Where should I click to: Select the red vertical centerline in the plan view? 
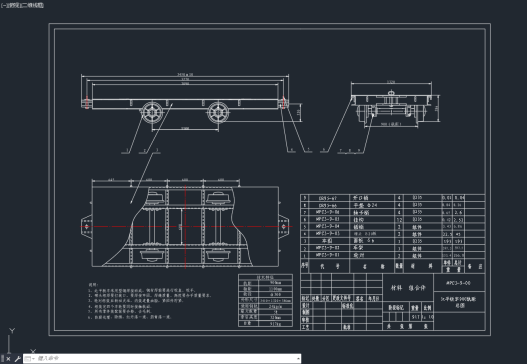(186, 227)
